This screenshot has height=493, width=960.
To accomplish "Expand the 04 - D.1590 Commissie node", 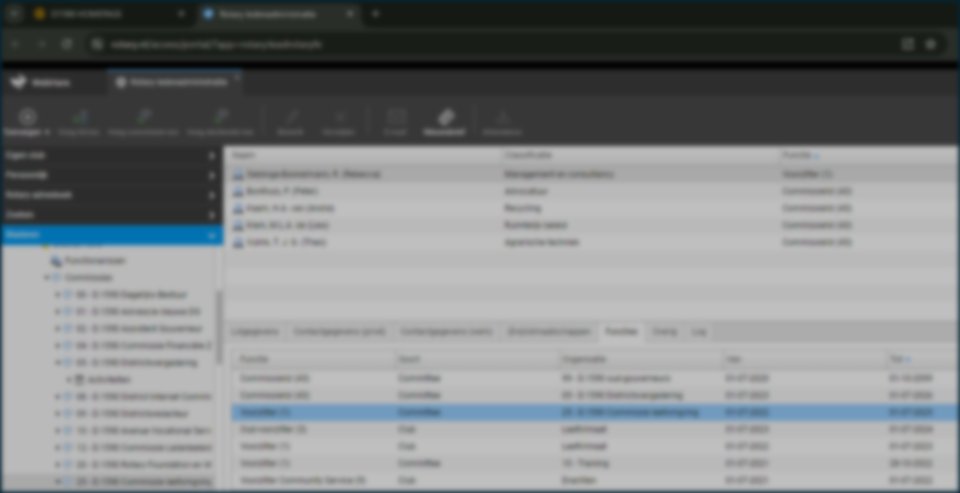I will point(58,346).
